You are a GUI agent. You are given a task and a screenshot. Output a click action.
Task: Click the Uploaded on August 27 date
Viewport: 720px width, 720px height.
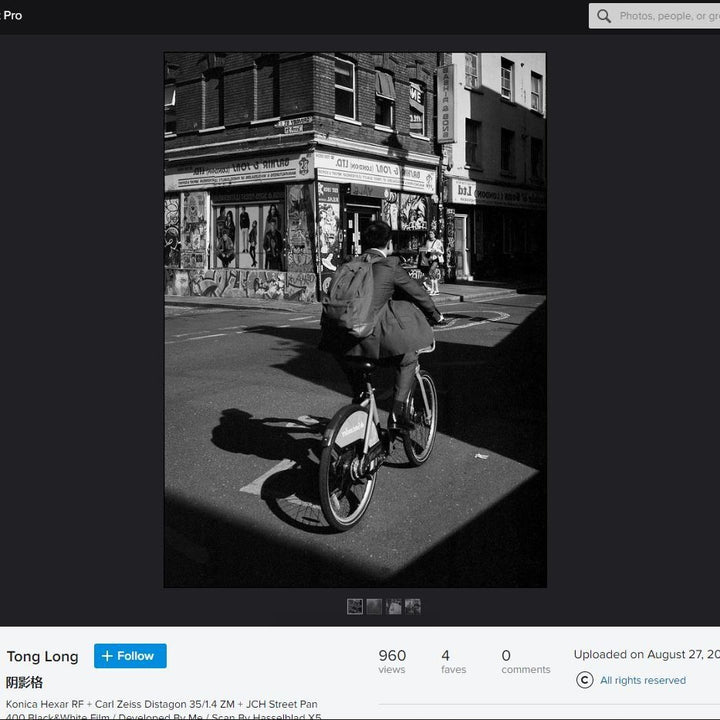pos(645,655)
